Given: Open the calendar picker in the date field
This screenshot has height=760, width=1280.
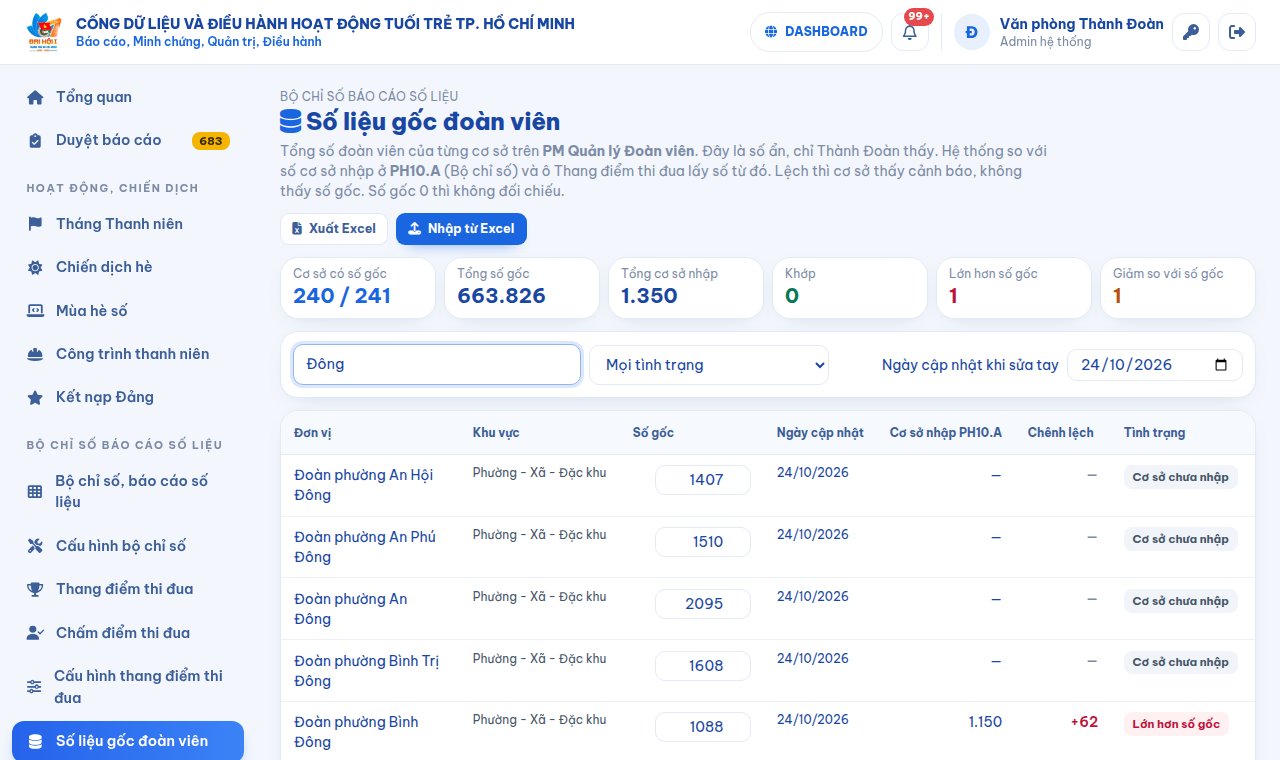Looking at the screenshot, I should [1221, 365].
